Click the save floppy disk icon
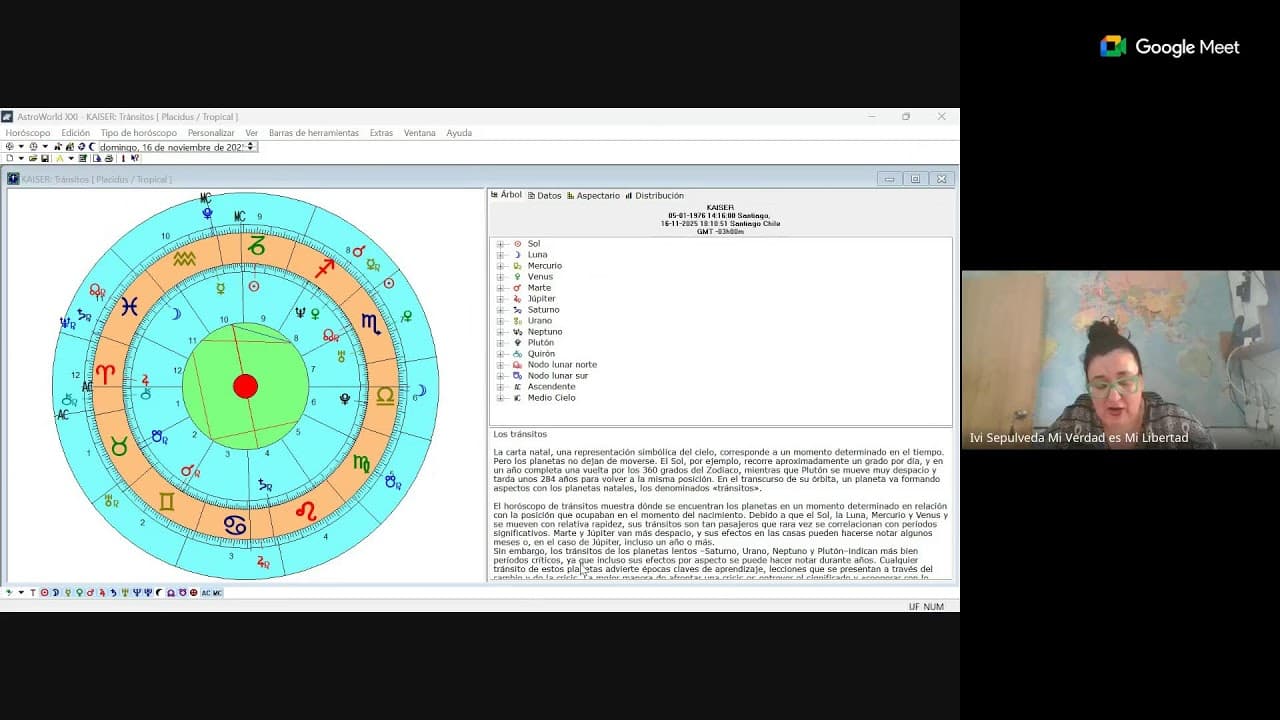1280x720 pixels. click(x=45, y=158)
